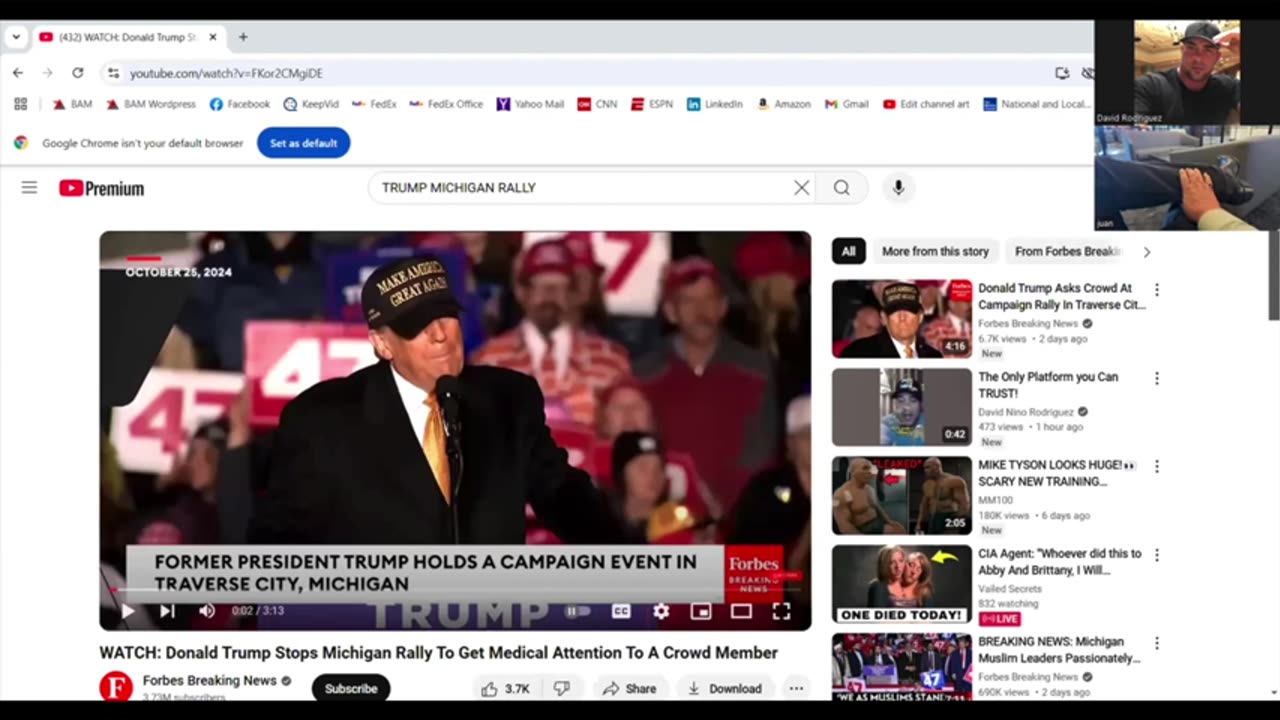Go to YouTube Premium home logo
This screenshot has width=1280, height=720.
click(x=101, y=188)
